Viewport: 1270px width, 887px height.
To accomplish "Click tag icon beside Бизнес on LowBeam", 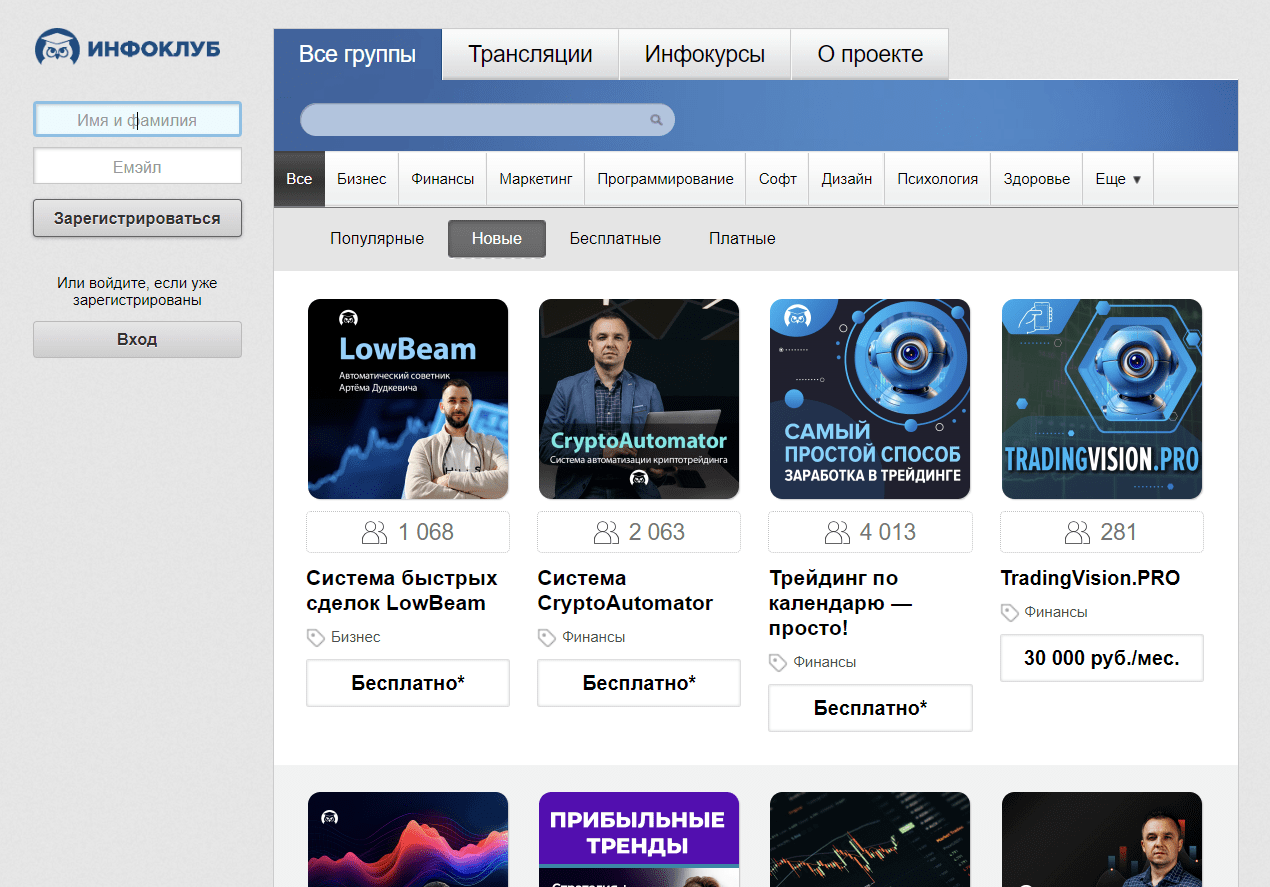I will tap(315, 637).
